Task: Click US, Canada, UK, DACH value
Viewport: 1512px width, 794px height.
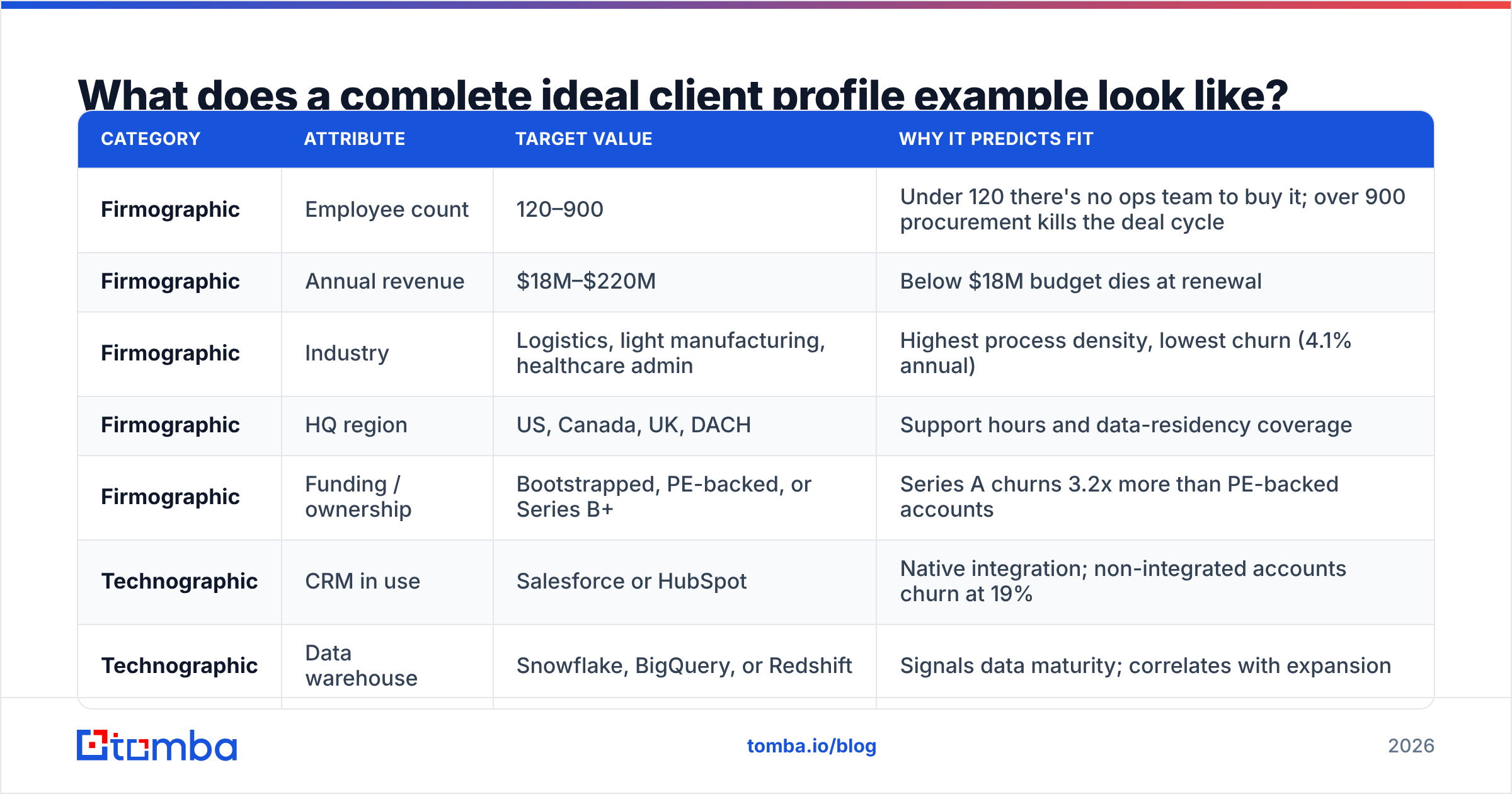Action: 633,425
